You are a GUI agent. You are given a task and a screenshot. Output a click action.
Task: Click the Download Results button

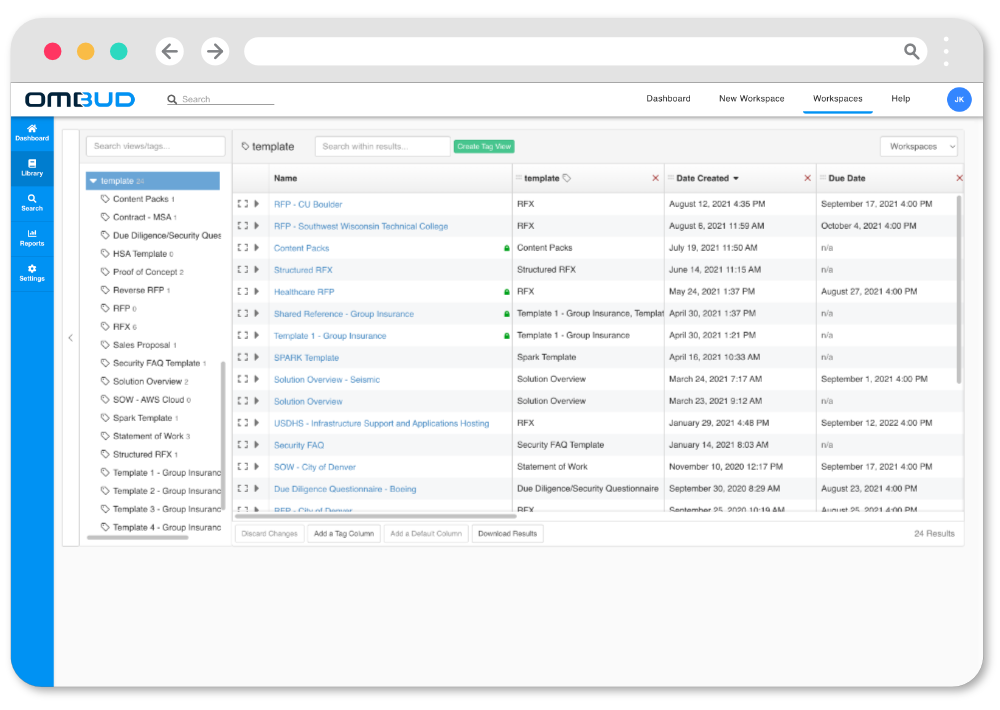(x=508, y=533)
